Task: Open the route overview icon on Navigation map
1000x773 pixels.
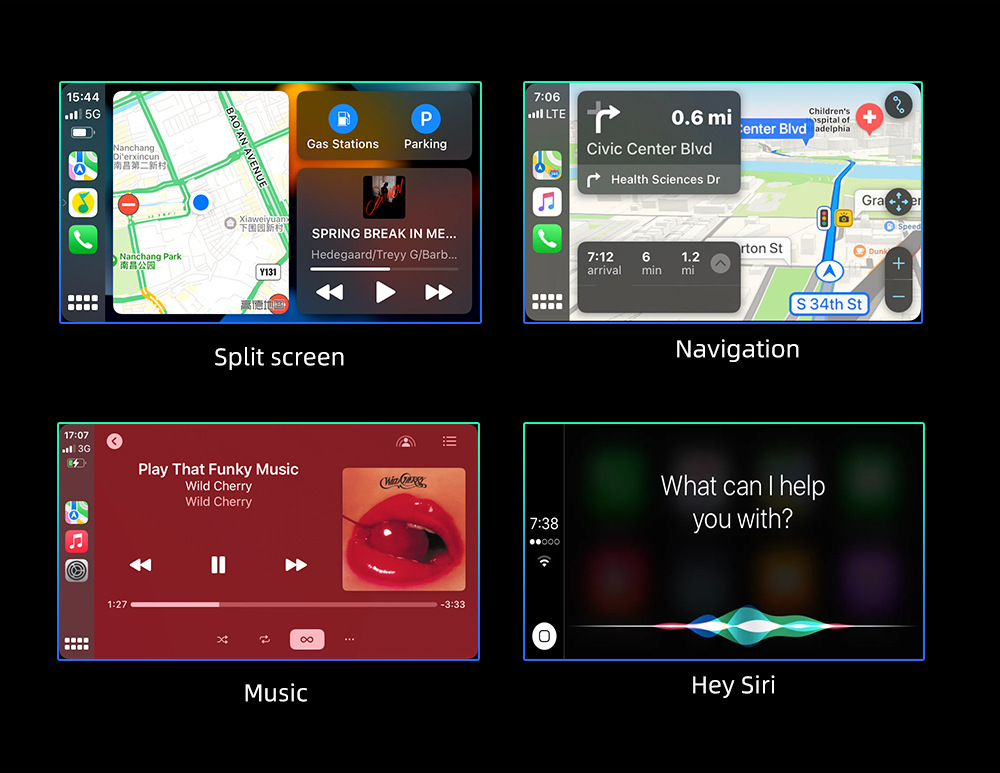Action: coord(898,106)
